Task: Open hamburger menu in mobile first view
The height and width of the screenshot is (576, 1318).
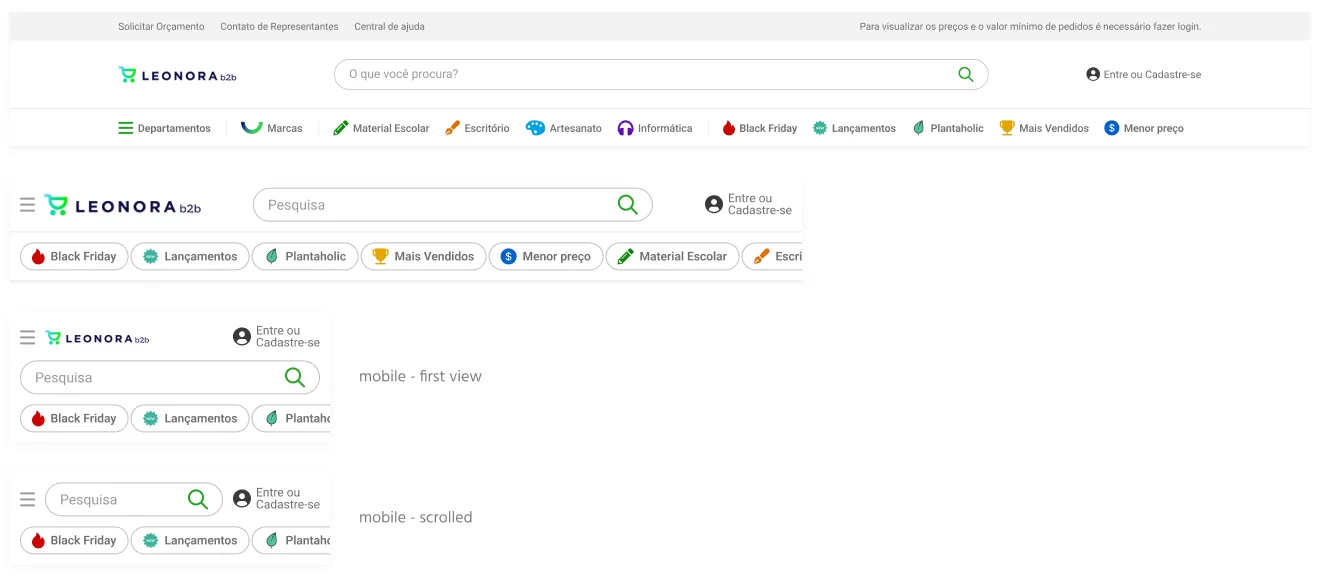Action: click(x=27, y=337)
